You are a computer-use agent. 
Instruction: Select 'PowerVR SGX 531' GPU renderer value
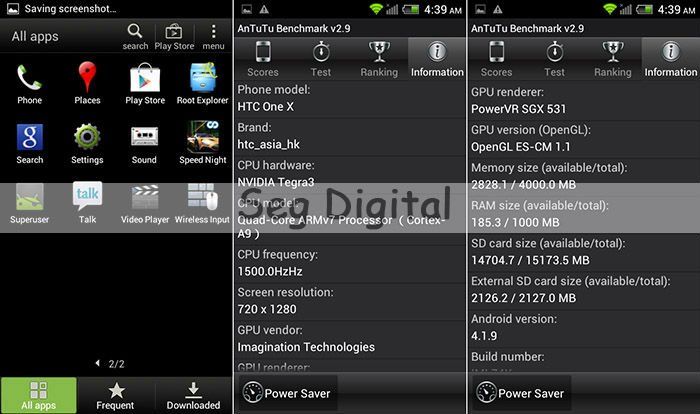518,109
